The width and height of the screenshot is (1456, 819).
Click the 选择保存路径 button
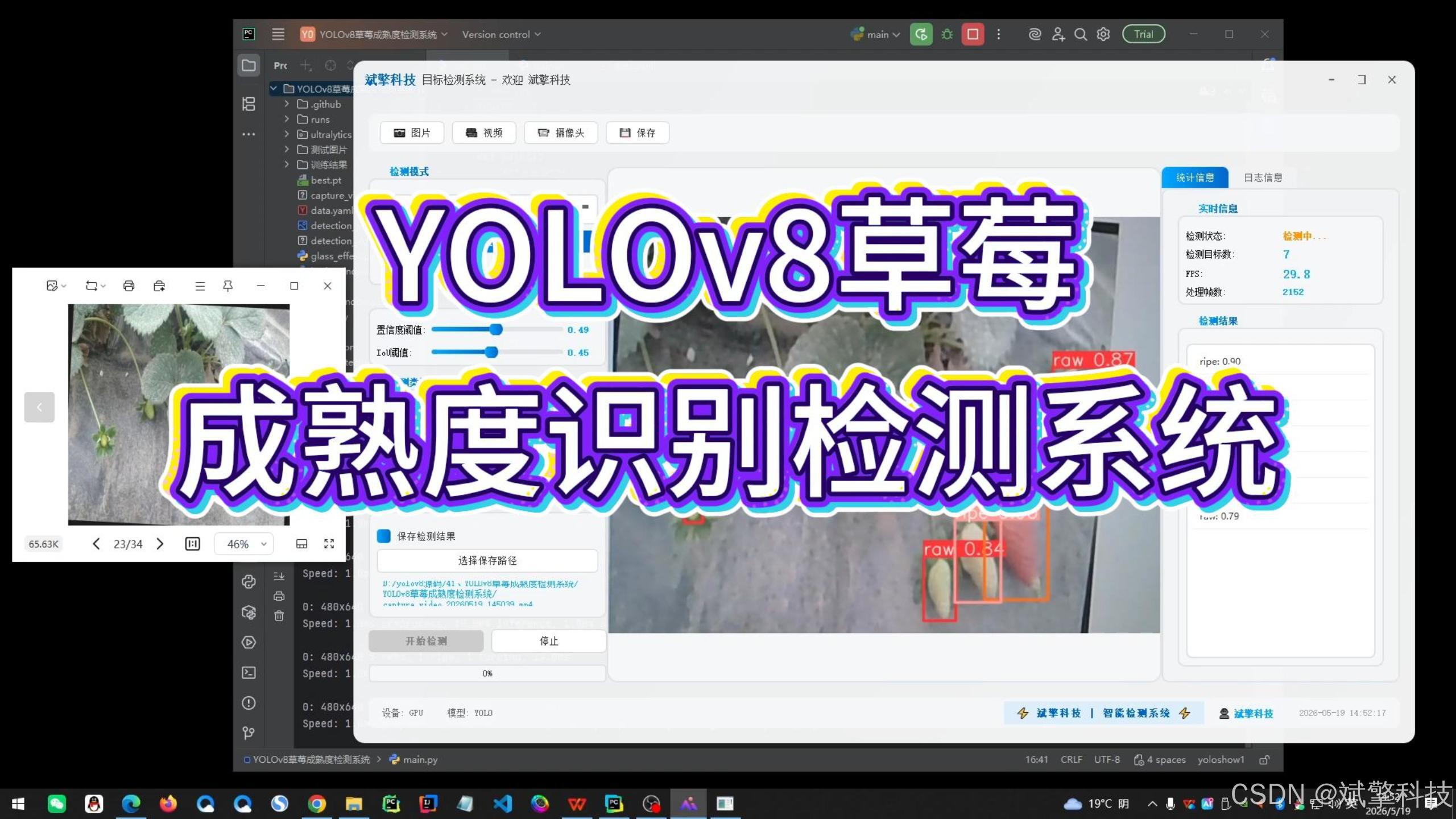[487, 560]
